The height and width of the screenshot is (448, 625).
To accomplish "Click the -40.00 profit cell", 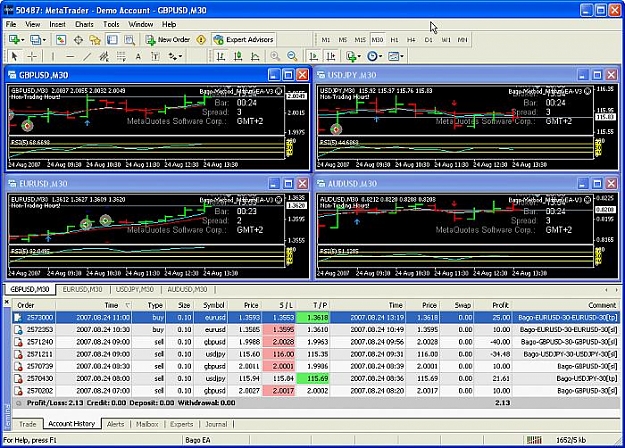I will pos(492,342).
